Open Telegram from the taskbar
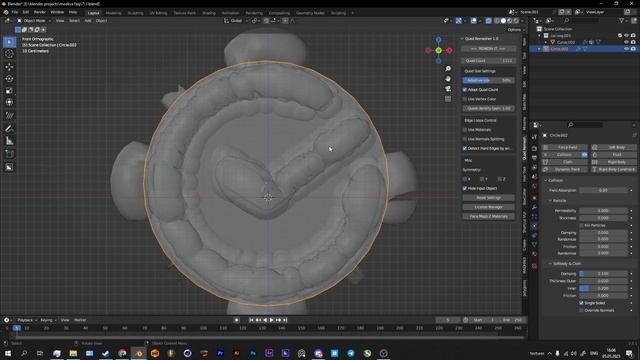This screenshot has height=360, width=640. click(351, 353)
